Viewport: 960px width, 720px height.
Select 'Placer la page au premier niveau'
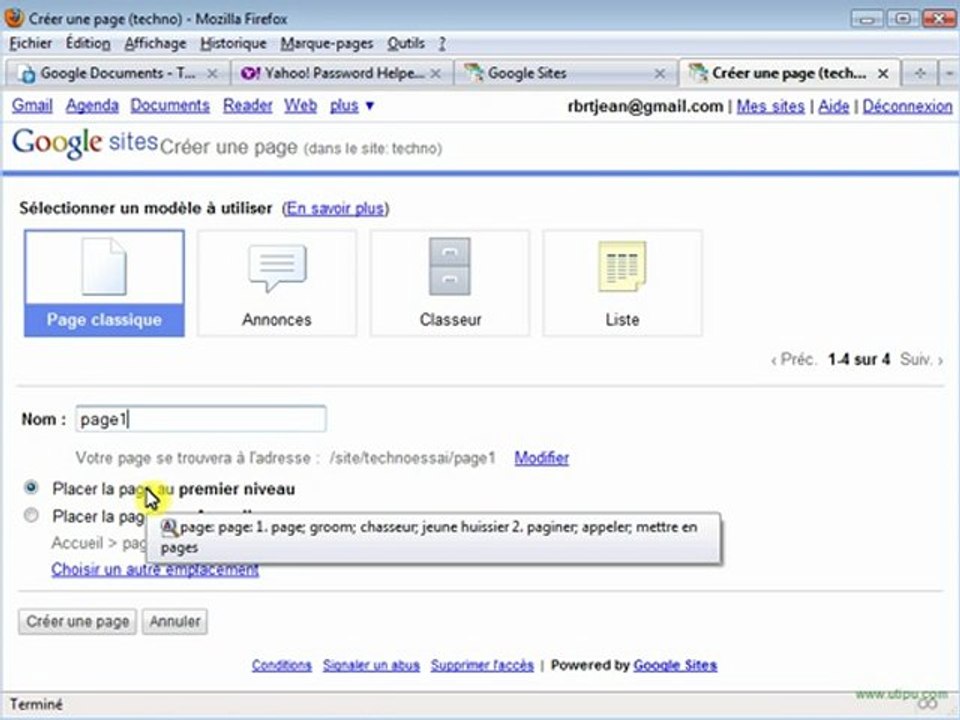click(x=31, y=488)
